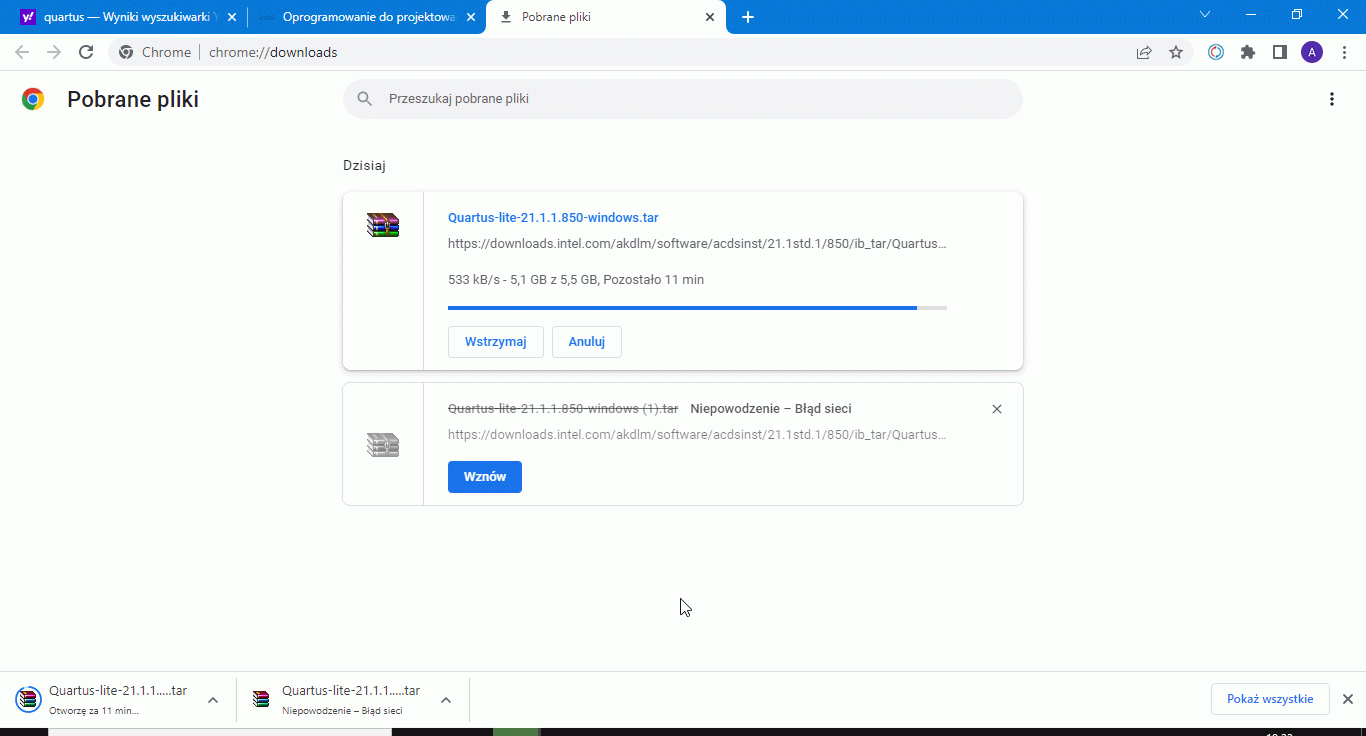Click the Quartus-lite-21.1.1.850-windows.tar file link
Screen dimensions: 1366x736
click(x=553, y=218)
